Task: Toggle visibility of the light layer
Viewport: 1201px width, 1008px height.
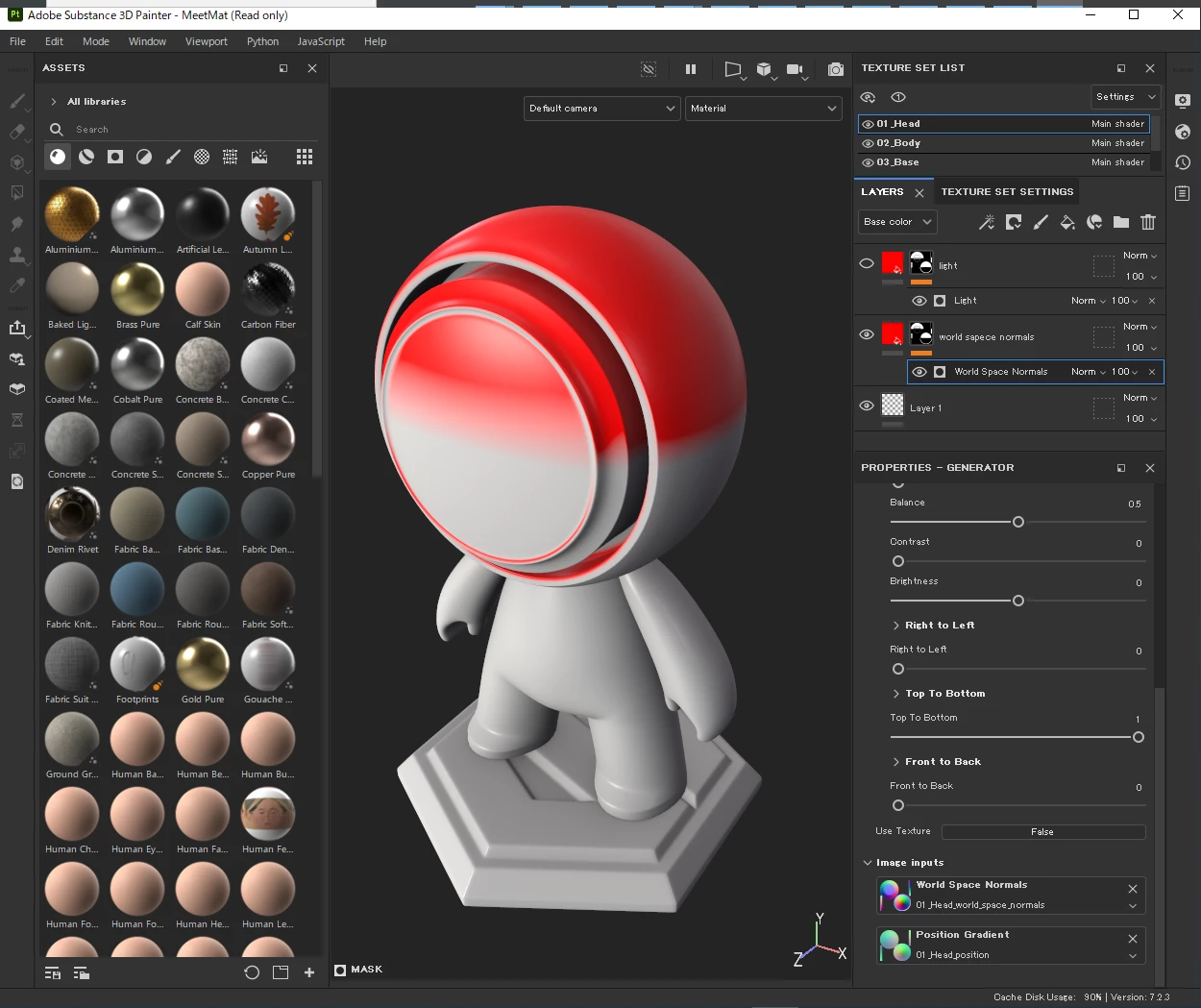Action: click(867, 263)
